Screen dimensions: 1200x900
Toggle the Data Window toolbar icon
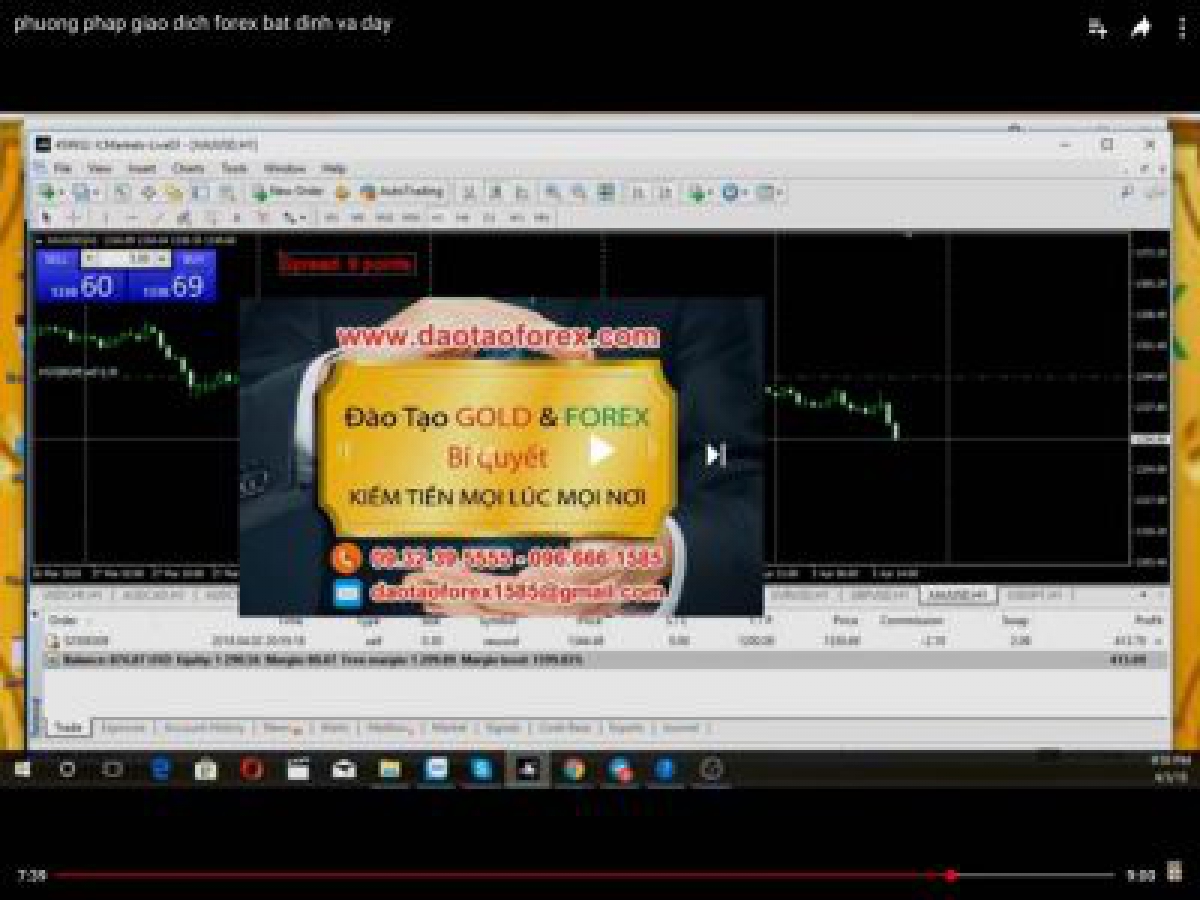[x=148, y=192]
